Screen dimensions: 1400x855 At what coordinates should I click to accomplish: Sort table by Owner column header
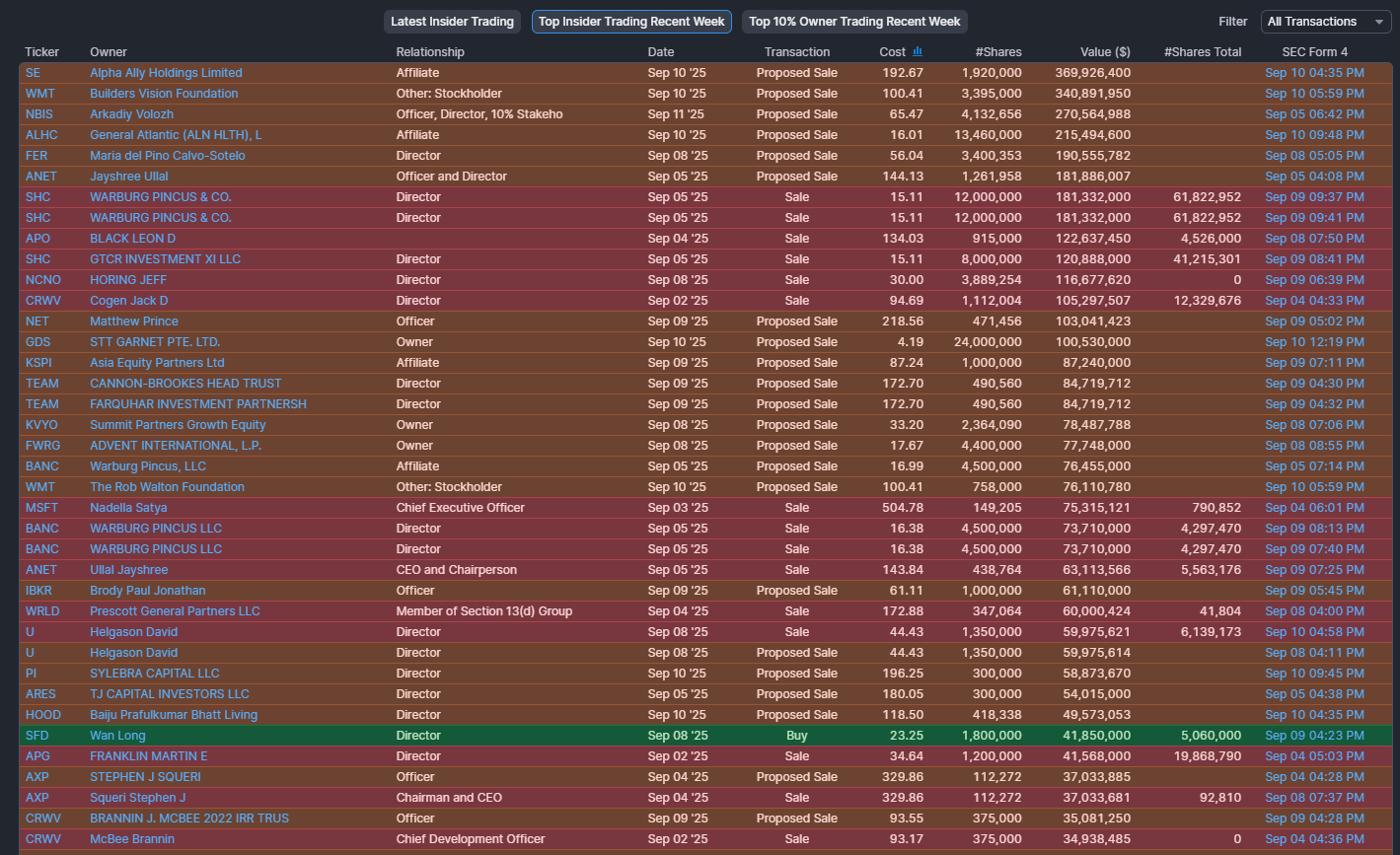109,52
